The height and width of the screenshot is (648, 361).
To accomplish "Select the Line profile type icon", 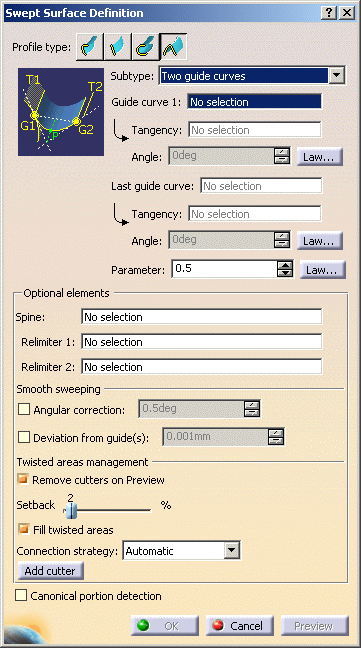I will (117, 48).
